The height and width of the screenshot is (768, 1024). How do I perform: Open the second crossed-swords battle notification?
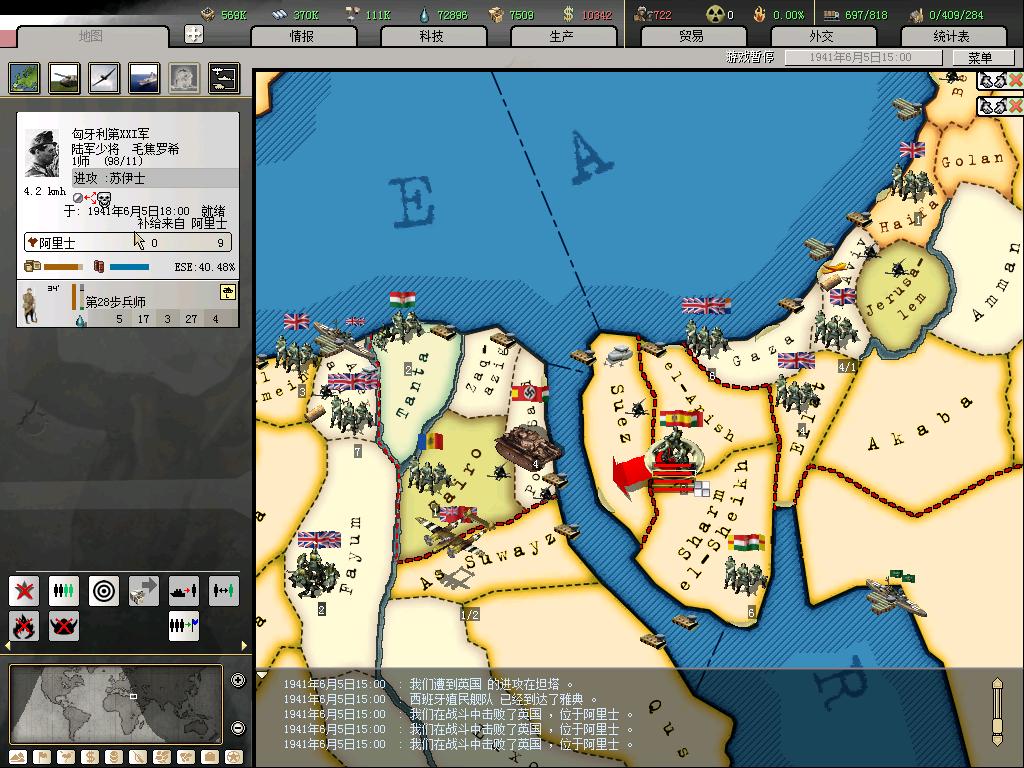pyautogui.click(x=993, y=105)
